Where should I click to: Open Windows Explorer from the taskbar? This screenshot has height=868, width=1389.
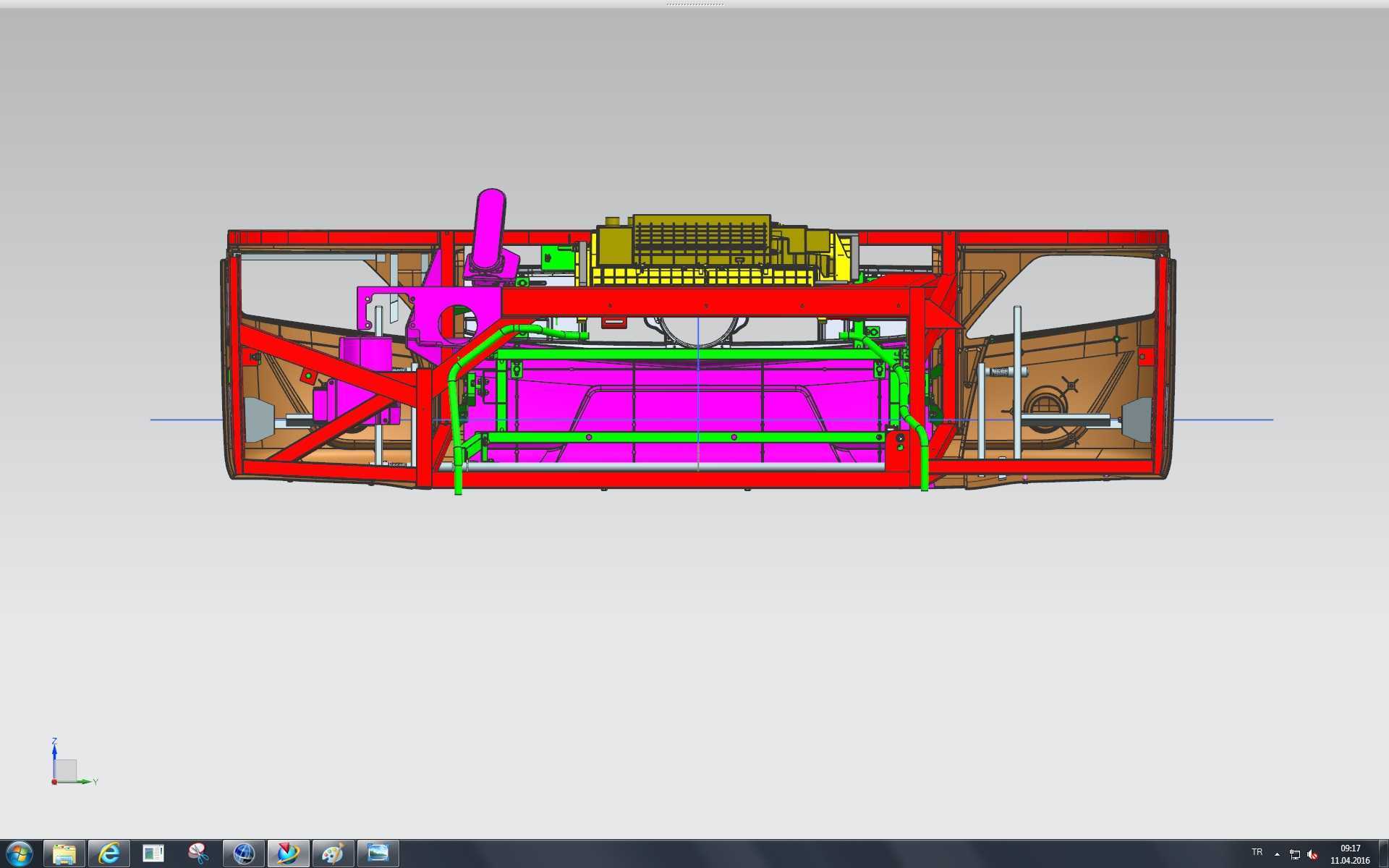[64, 854]
